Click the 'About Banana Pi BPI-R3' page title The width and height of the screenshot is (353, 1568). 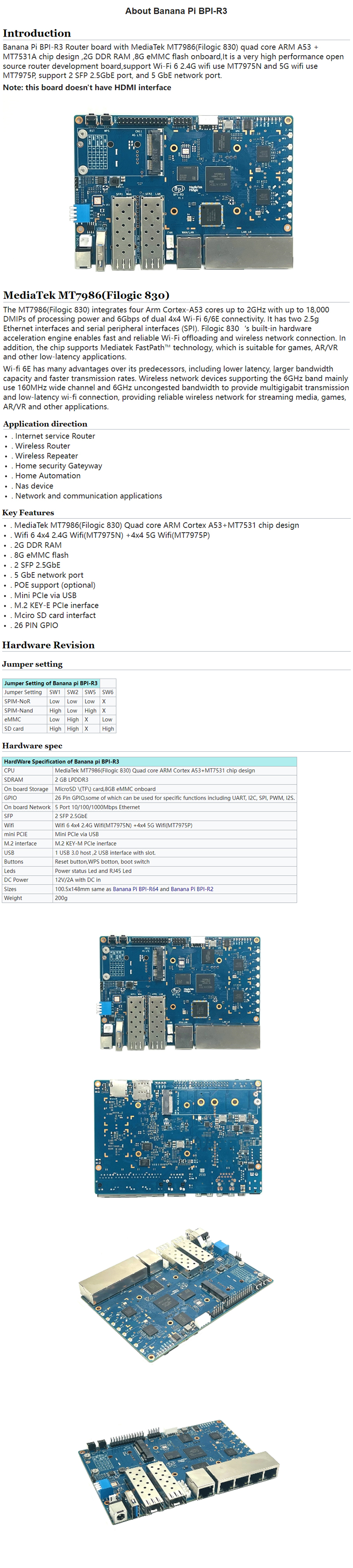[x=176, y=11]
